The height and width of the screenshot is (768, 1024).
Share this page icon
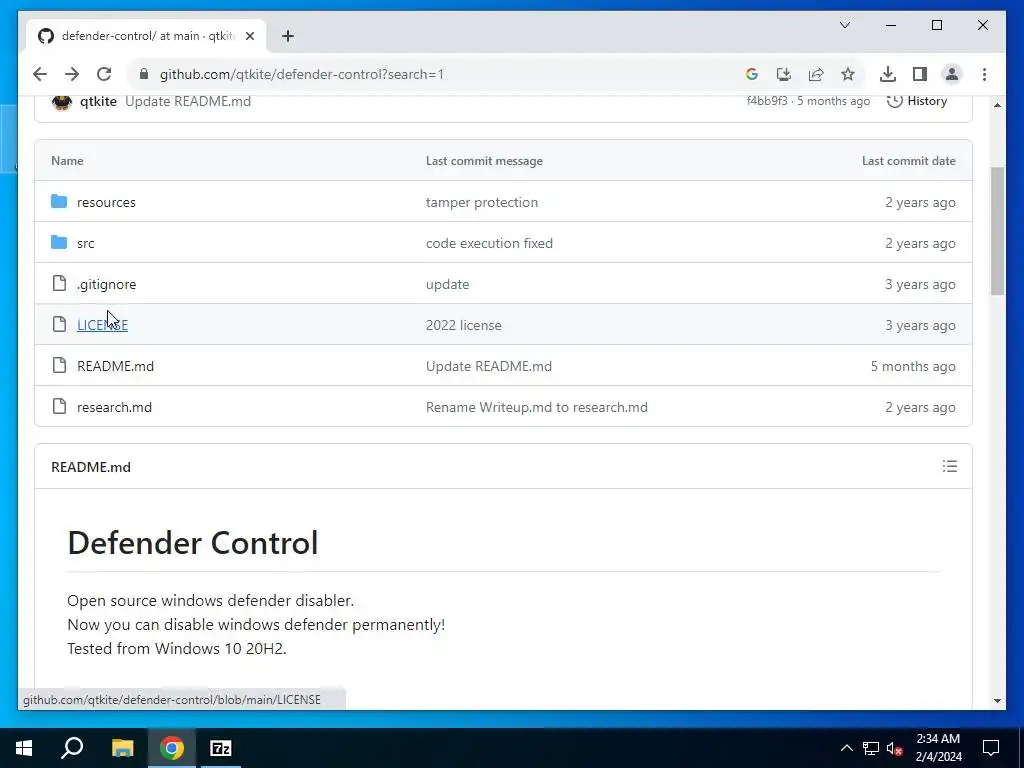click(x=816, y=74)
